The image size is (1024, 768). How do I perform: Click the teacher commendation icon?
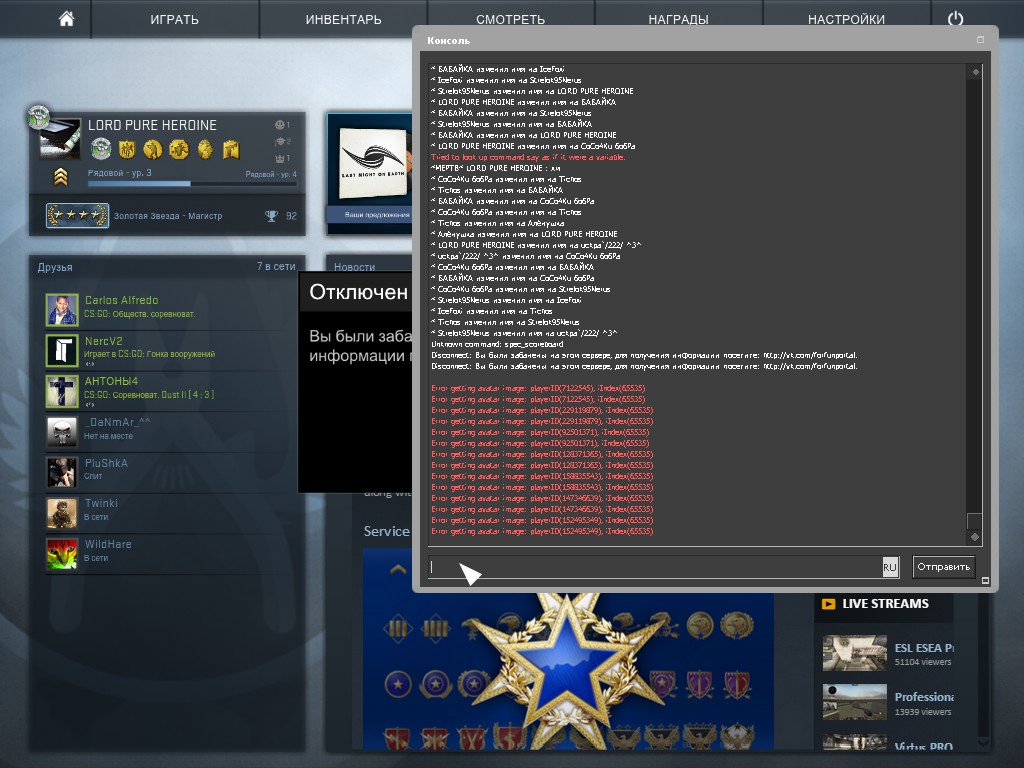tap(280, 141)
